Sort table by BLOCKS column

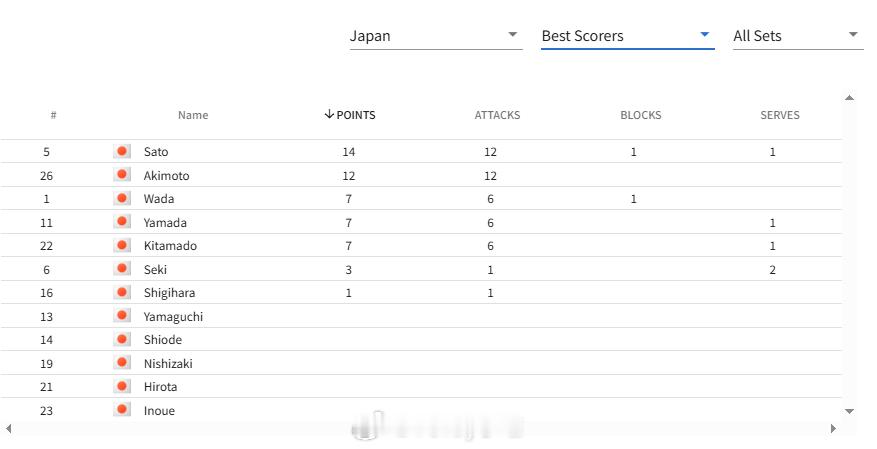pos(640,115)
